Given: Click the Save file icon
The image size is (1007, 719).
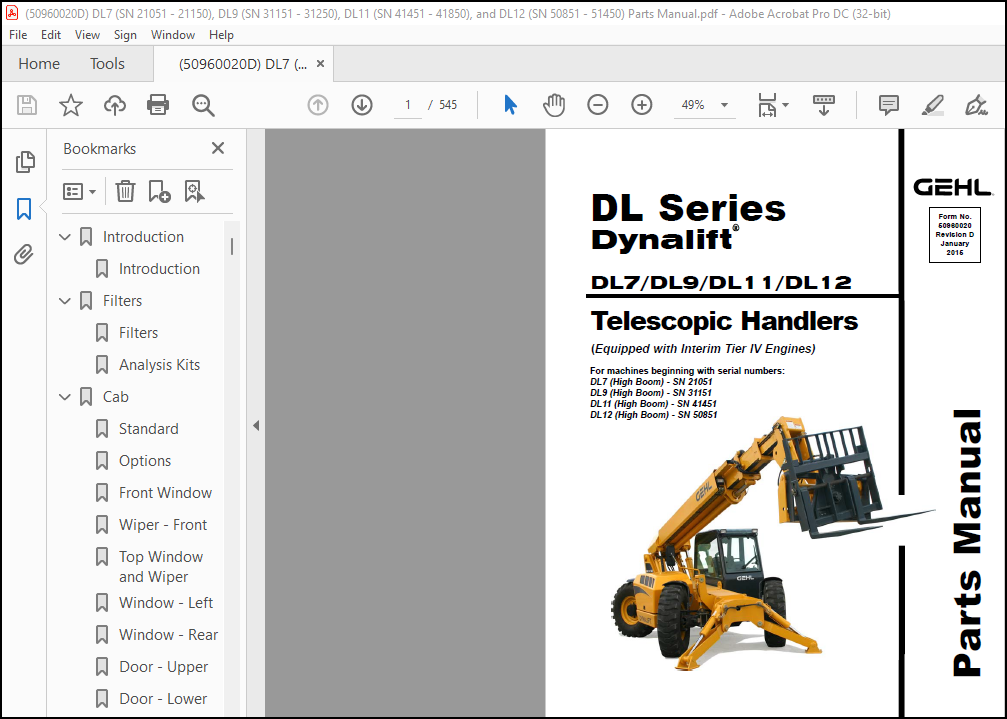Looking at the screenshot, I should pos(27,105).
